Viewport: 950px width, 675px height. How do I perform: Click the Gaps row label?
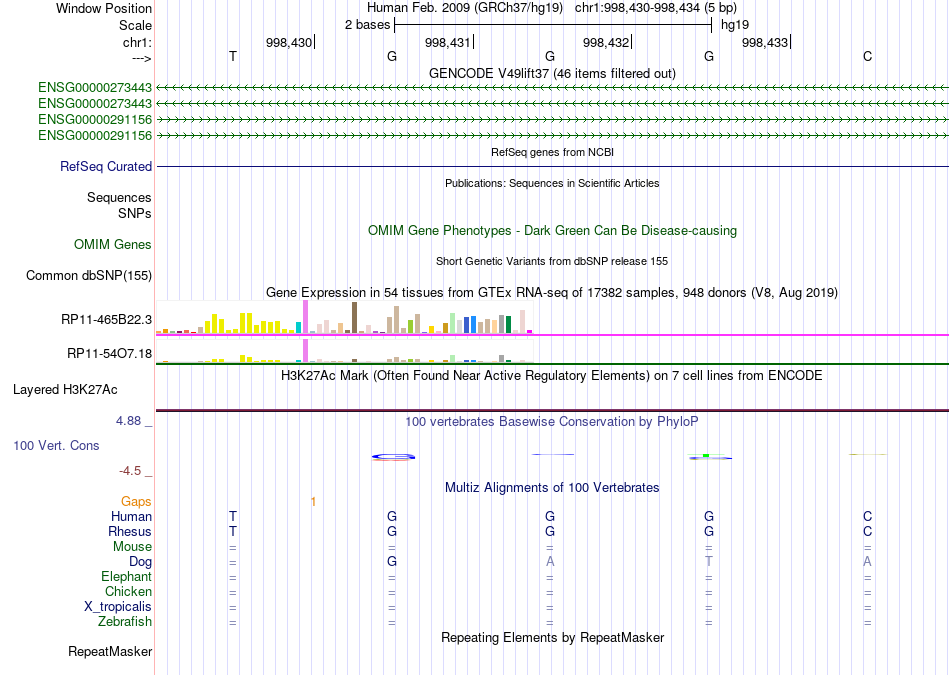tap(136, 501)
